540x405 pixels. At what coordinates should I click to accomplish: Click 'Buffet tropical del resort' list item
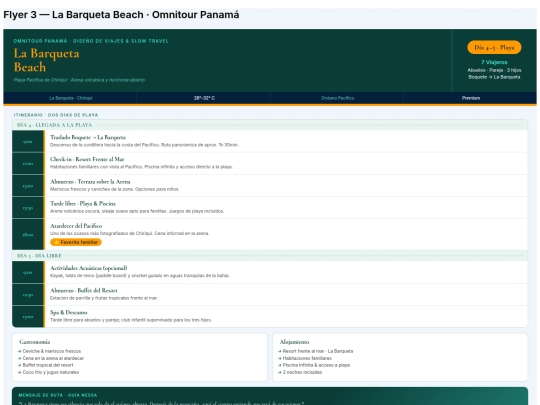[45, 365]
